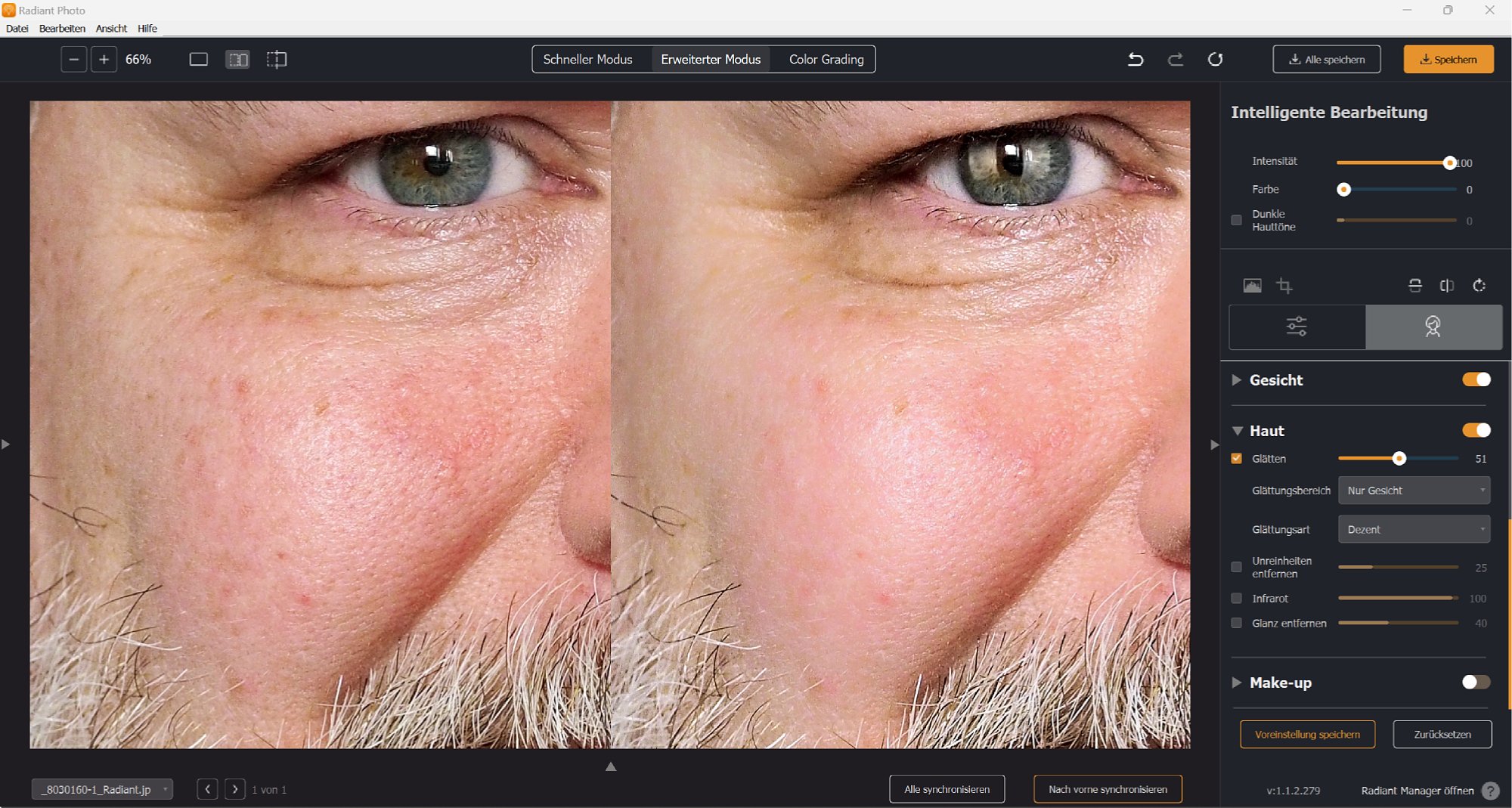Click the zoom in plus button
The height and width of the screenshot is (808, 1512).
click(x=104, y=59)
